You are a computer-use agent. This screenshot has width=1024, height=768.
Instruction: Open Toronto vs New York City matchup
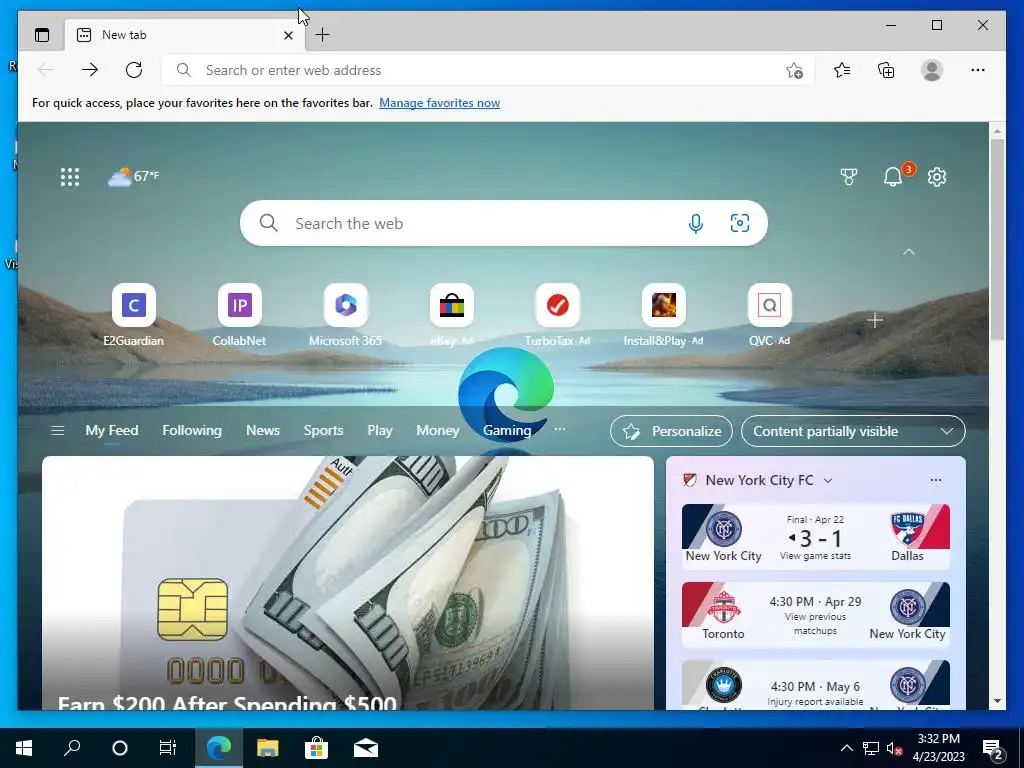point(816,615)
